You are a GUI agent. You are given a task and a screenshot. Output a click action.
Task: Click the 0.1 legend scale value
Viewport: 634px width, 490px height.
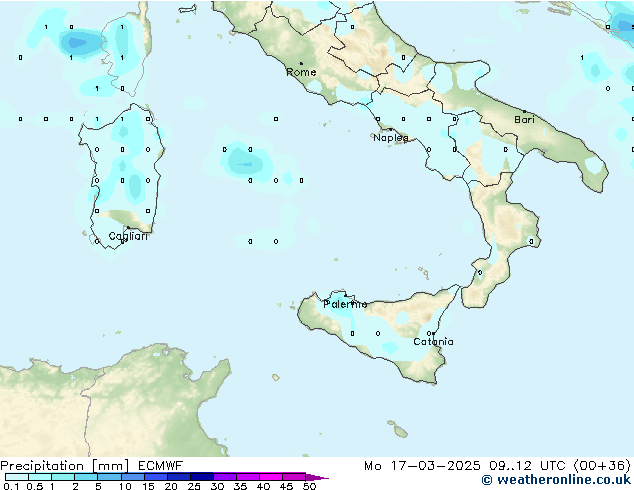11,486
